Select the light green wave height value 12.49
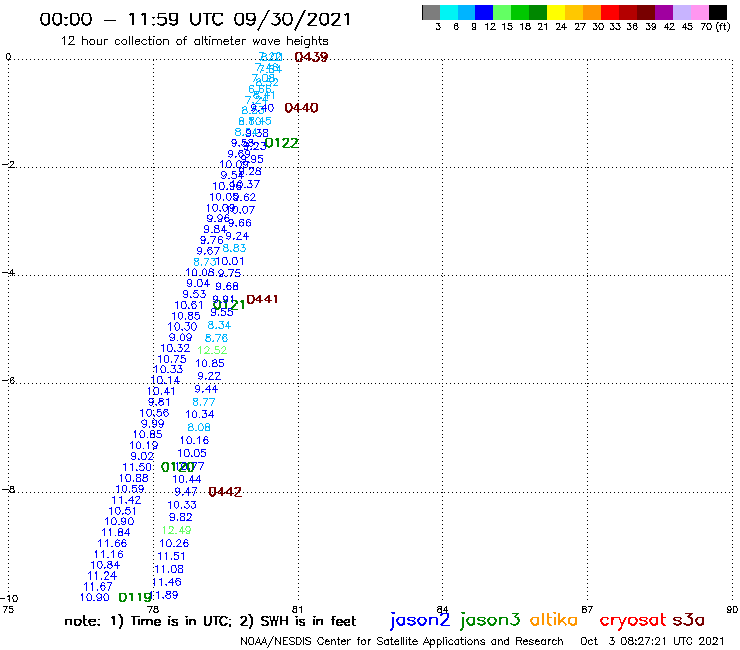This screenshot has height=650, width=740. 177,530
